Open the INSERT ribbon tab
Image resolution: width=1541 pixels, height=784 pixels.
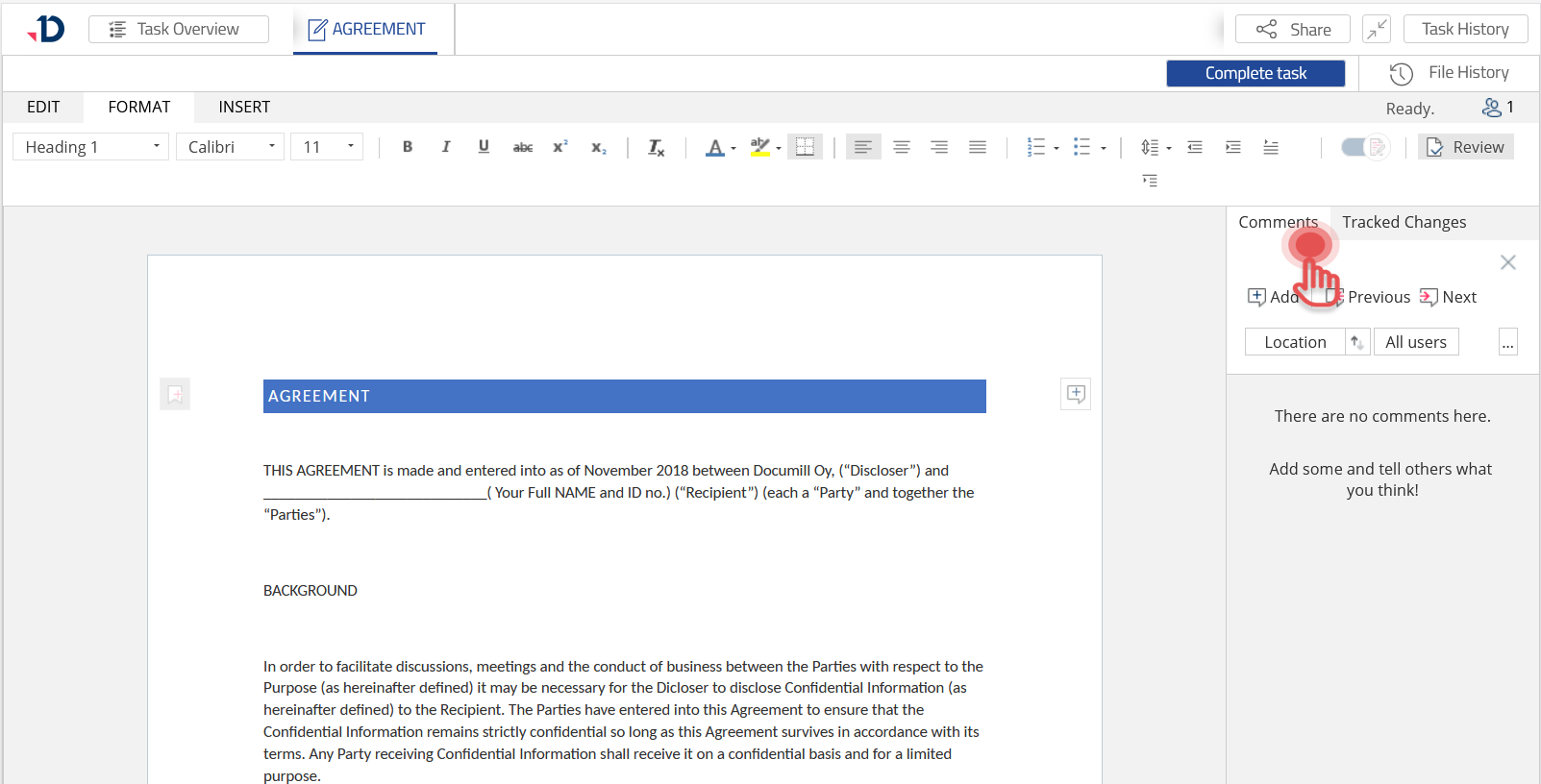[244, 107]
